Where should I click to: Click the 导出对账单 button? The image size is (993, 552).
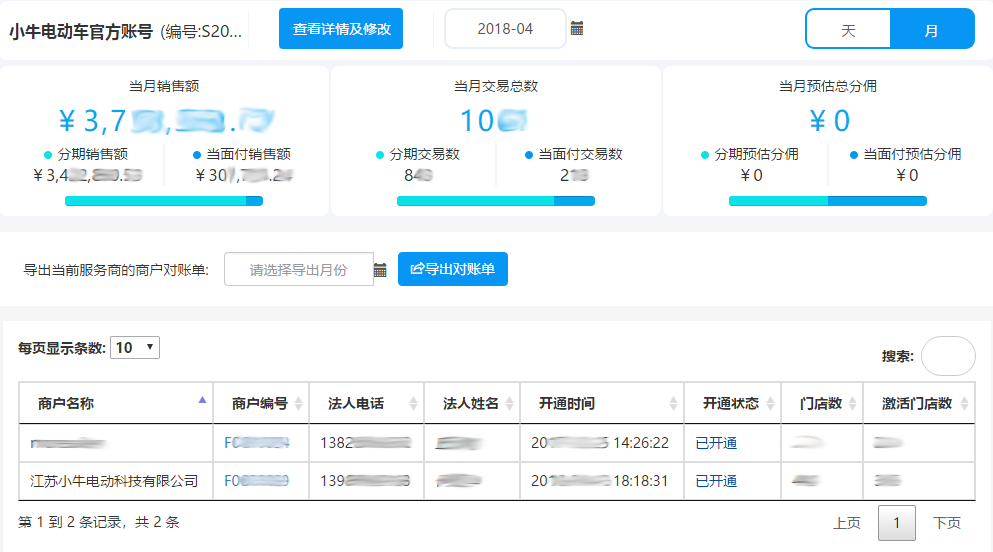tap(453, 269)
